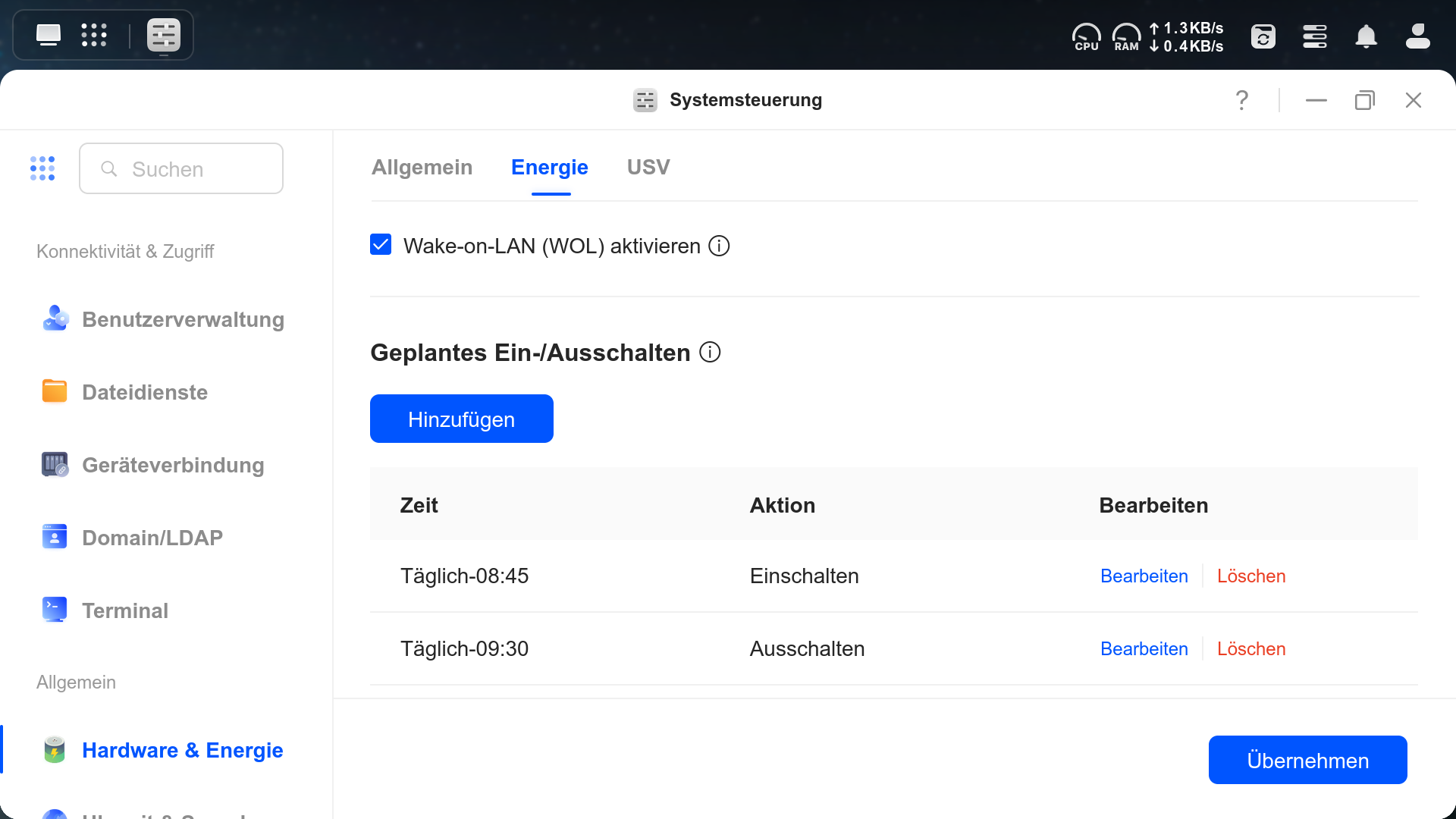The width and height of the screenshot is (1456, 819).
Task: Click the RAM usage gauge icon
Action: click(x=1126, y=36)
